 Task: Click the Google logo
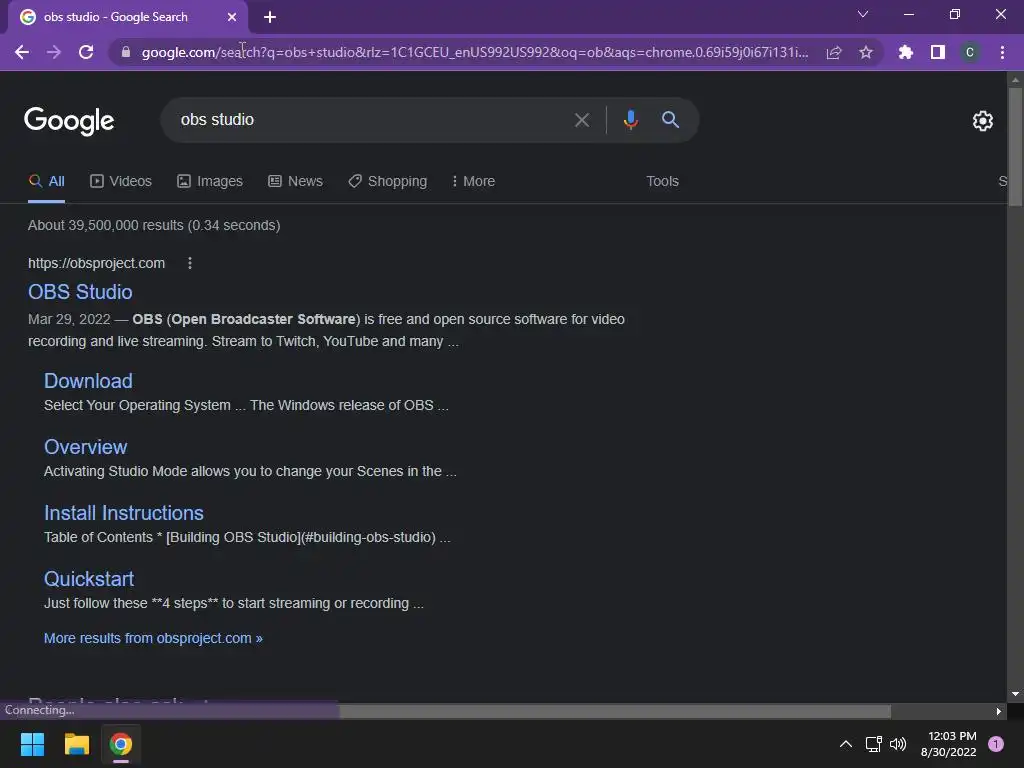click(x=69, y=121)
